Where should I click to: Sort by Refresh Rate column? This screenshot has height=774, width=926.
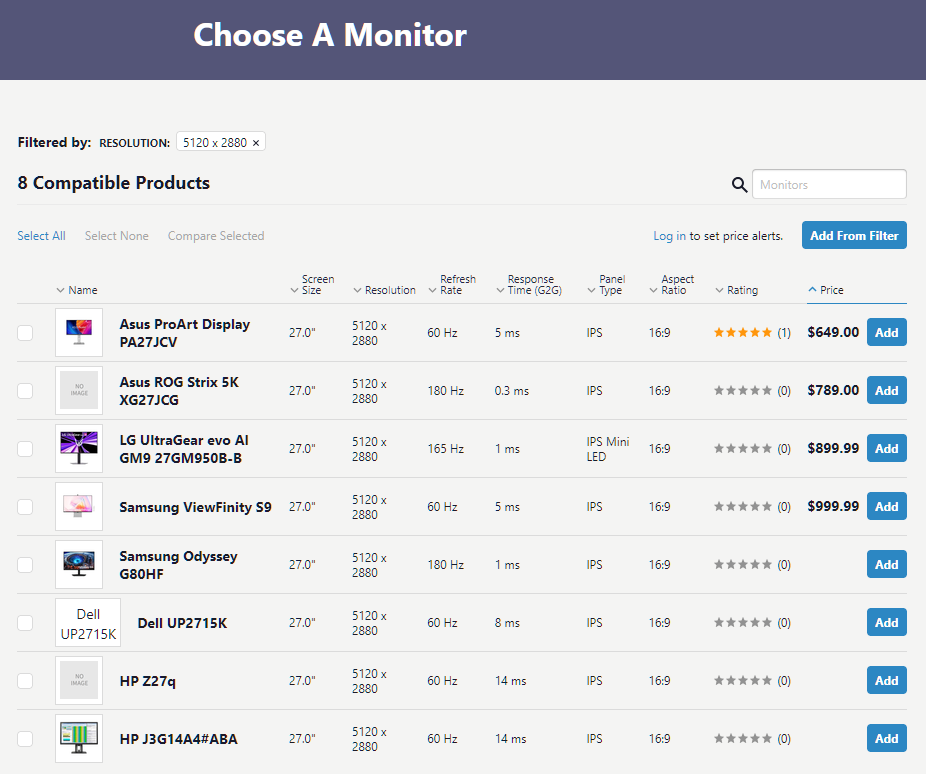[x=452, y=285]
